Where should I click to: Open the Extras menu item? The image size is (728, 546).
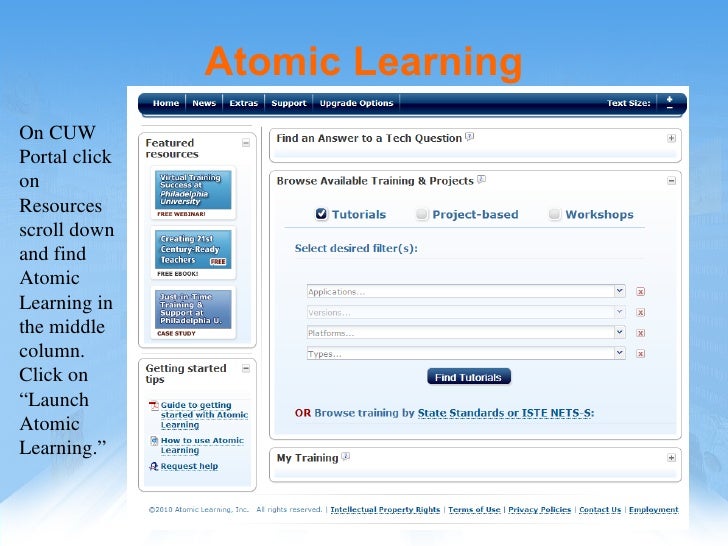click(243, 103)
